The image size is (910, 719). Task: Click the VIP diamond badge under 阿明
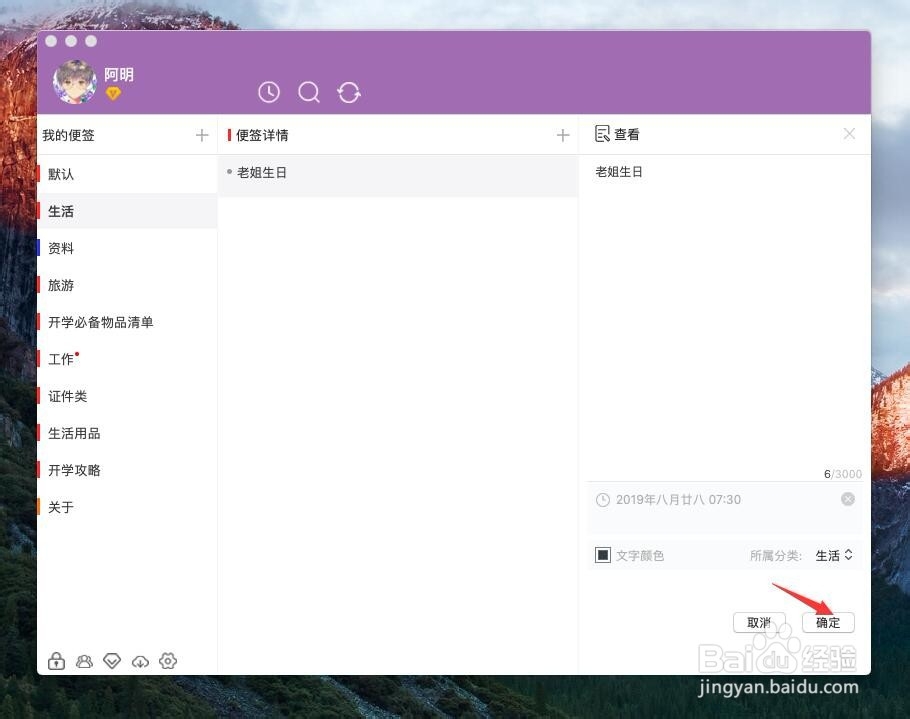point(113,93)
